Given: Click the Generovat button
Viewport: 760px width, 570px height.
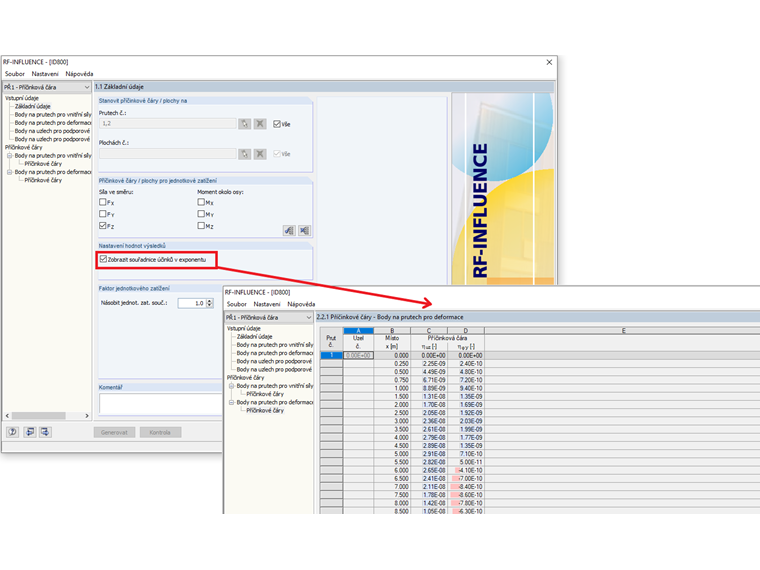Looking at the screenshot, I should click(114, 432).
